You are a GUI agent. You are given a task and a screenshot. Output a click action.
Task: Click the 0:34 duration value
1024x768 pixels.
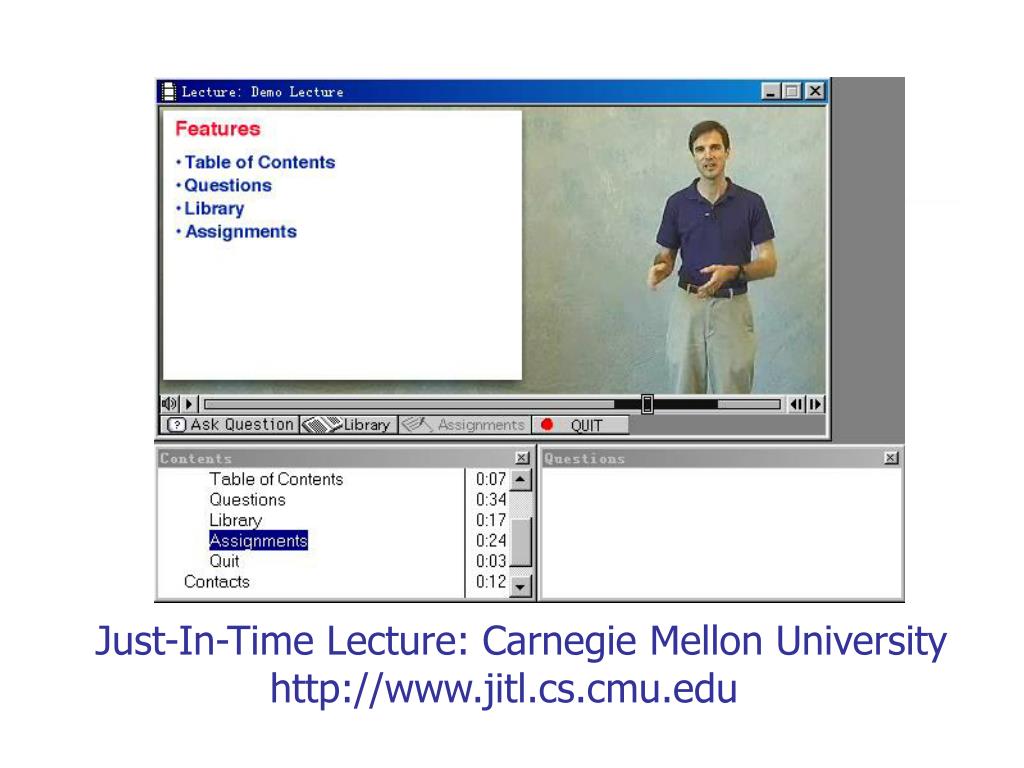click(491, 500)
